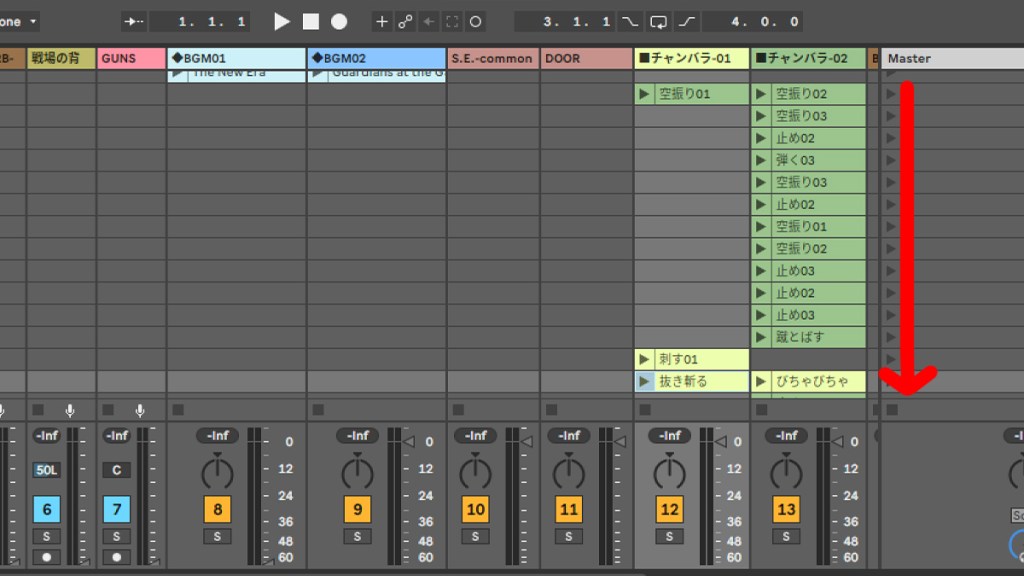Click the Arrangement Record button
The image size is (1024, 576).
tap(339, 21)
